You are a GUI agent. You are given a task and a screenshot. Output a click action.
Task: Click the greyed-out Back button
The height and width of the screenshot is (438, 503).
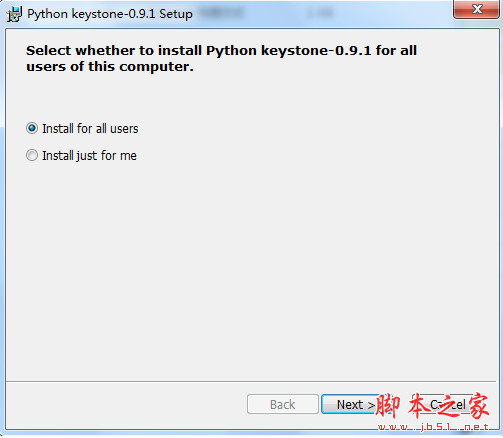coord(283,404)
